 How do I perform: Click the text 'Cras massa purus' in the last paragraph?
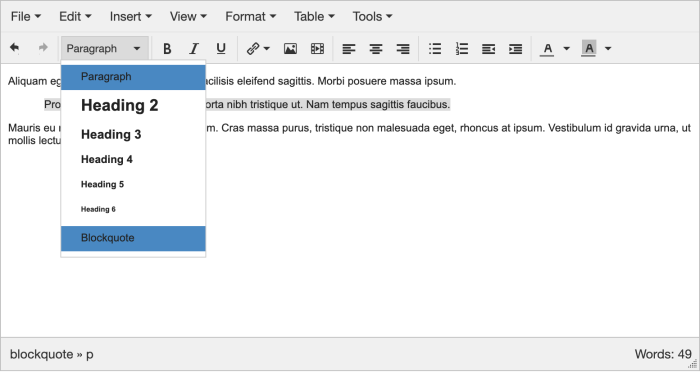(x=266, y=128)
